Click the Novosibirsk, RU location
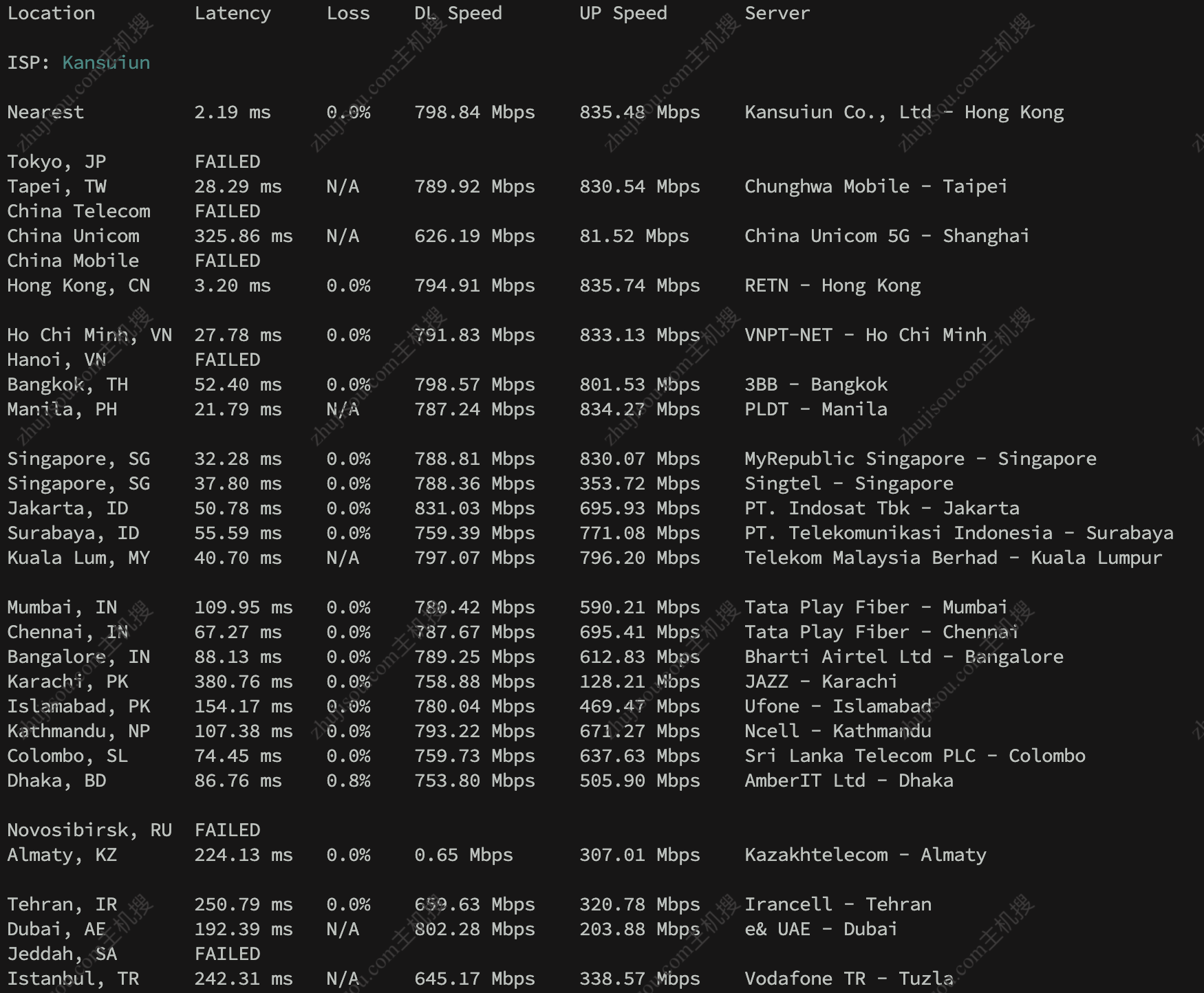The width and height of the screenshot is (1204, 993). [89, 830]
